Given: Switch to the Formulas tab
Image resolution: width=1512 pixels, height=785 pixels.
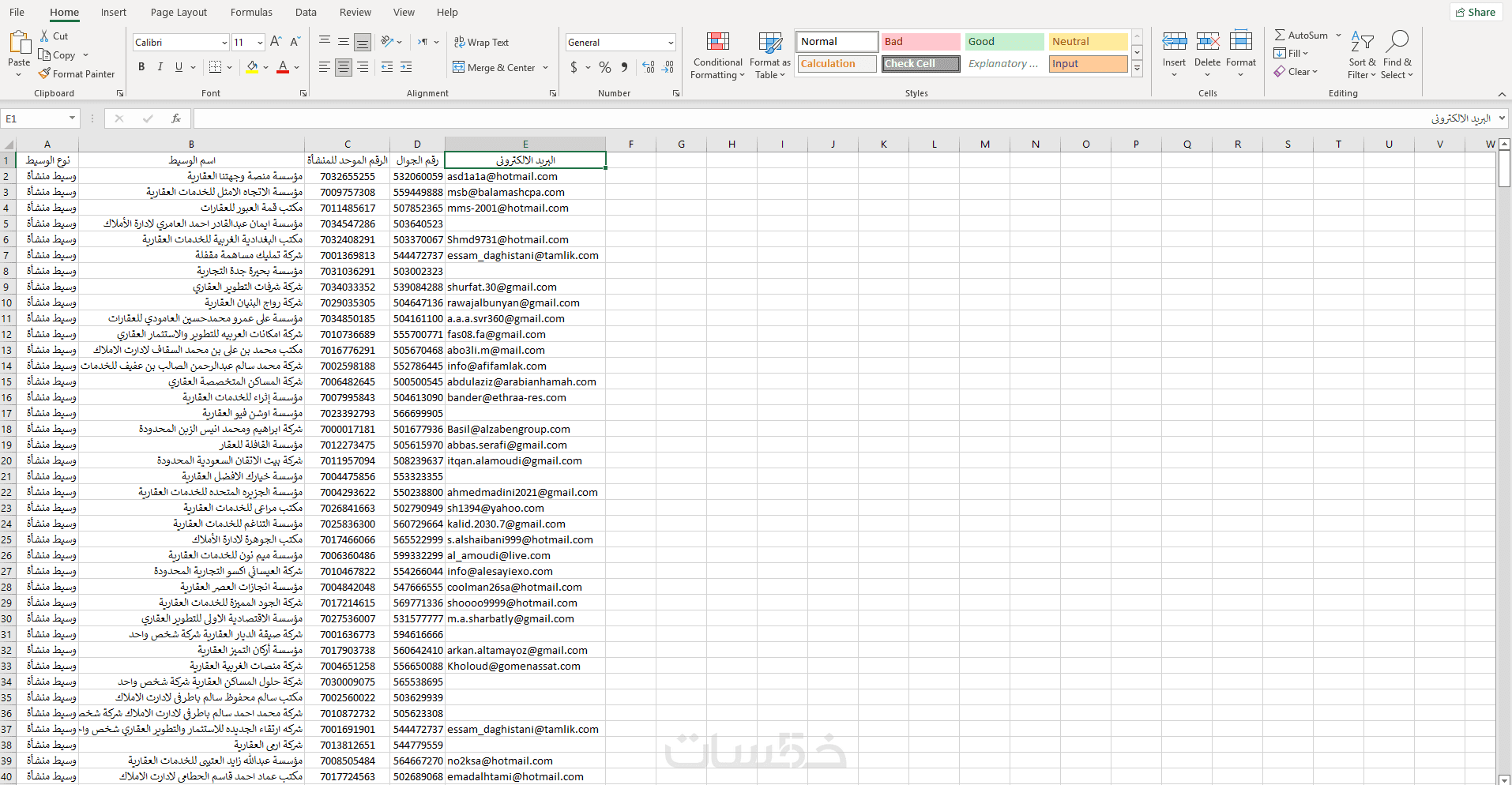Looking at the screenshot, I should point(251,13).
